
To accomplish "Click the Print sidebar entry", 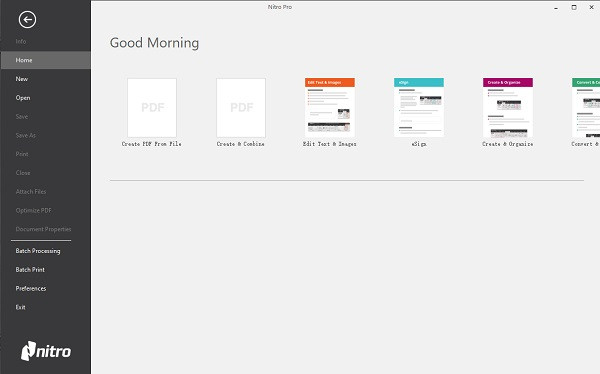I will (x=22, y=154).
